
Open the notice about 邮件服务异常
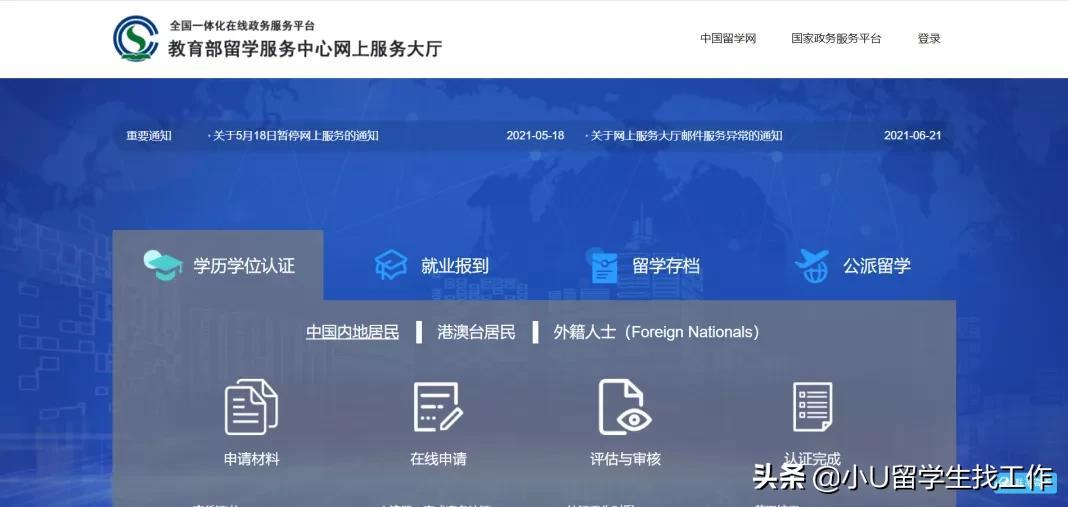(x=685, y=136)
